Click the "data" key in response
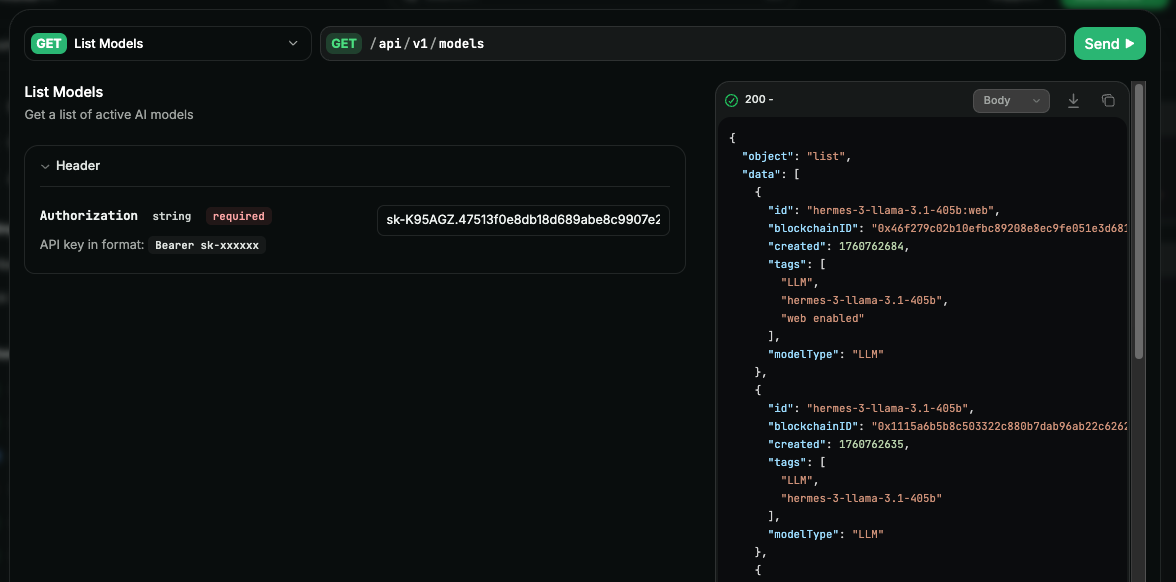 tap(759, 174)
